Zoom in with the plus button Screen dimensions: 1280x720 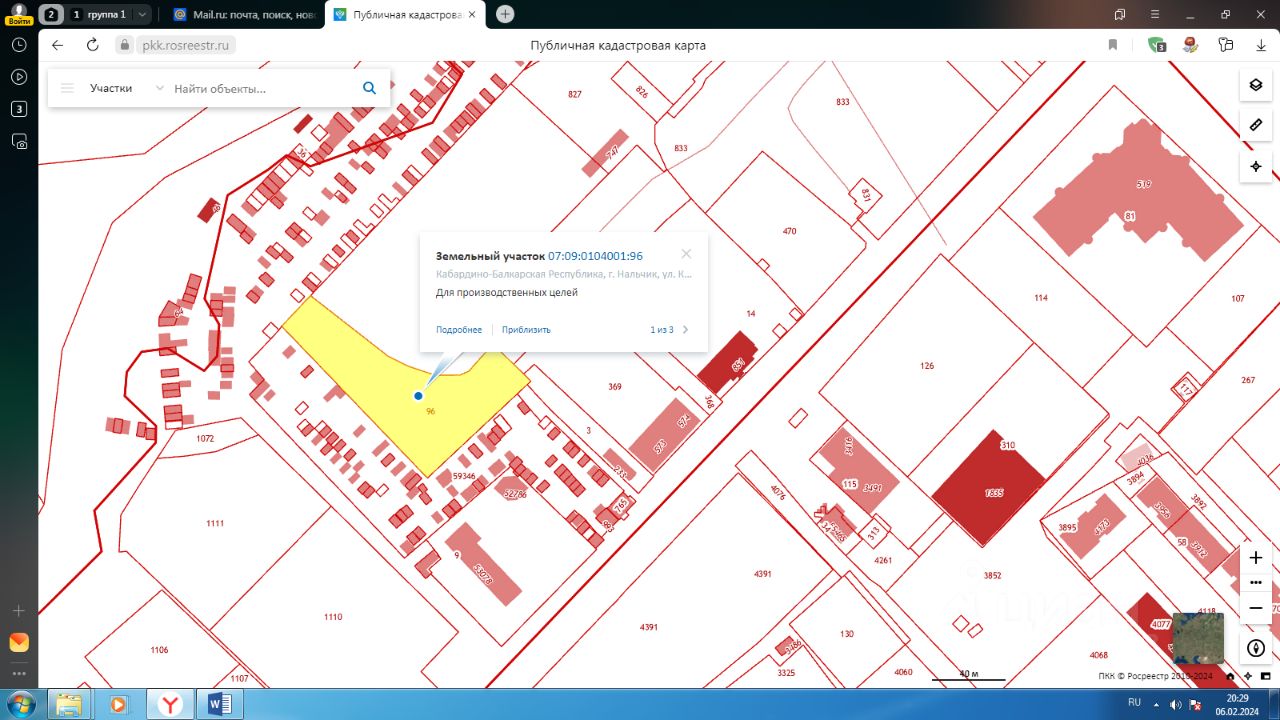point(1256,557)
